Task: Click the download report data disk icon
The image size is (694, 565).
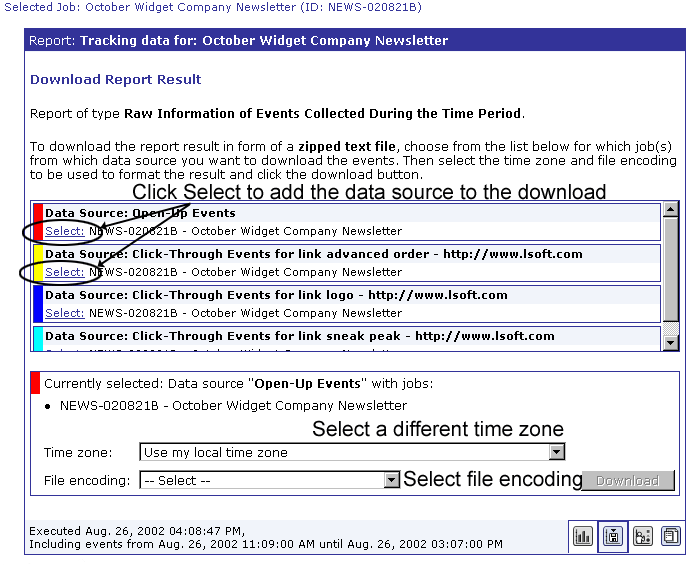Action: click(613, 537)
